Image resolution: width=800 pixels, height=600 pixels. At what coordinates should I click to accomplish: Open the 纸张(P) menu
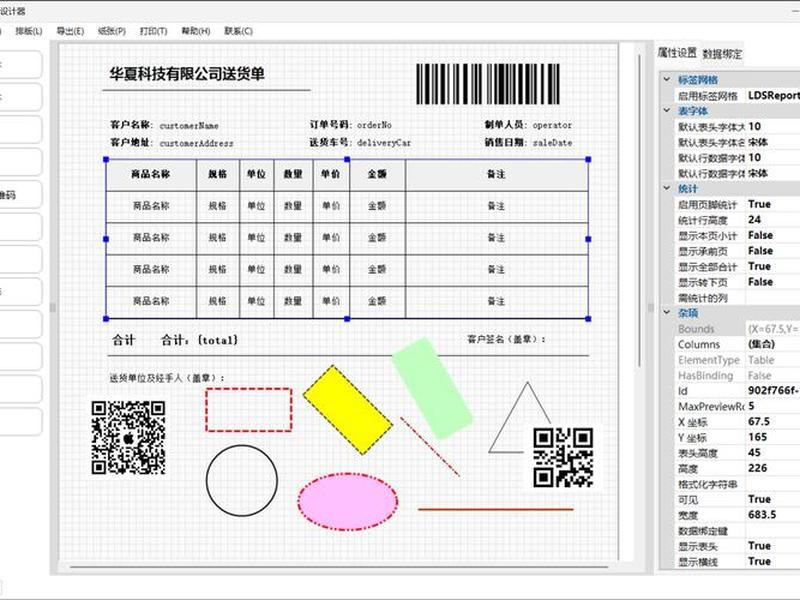pos(112,31)
